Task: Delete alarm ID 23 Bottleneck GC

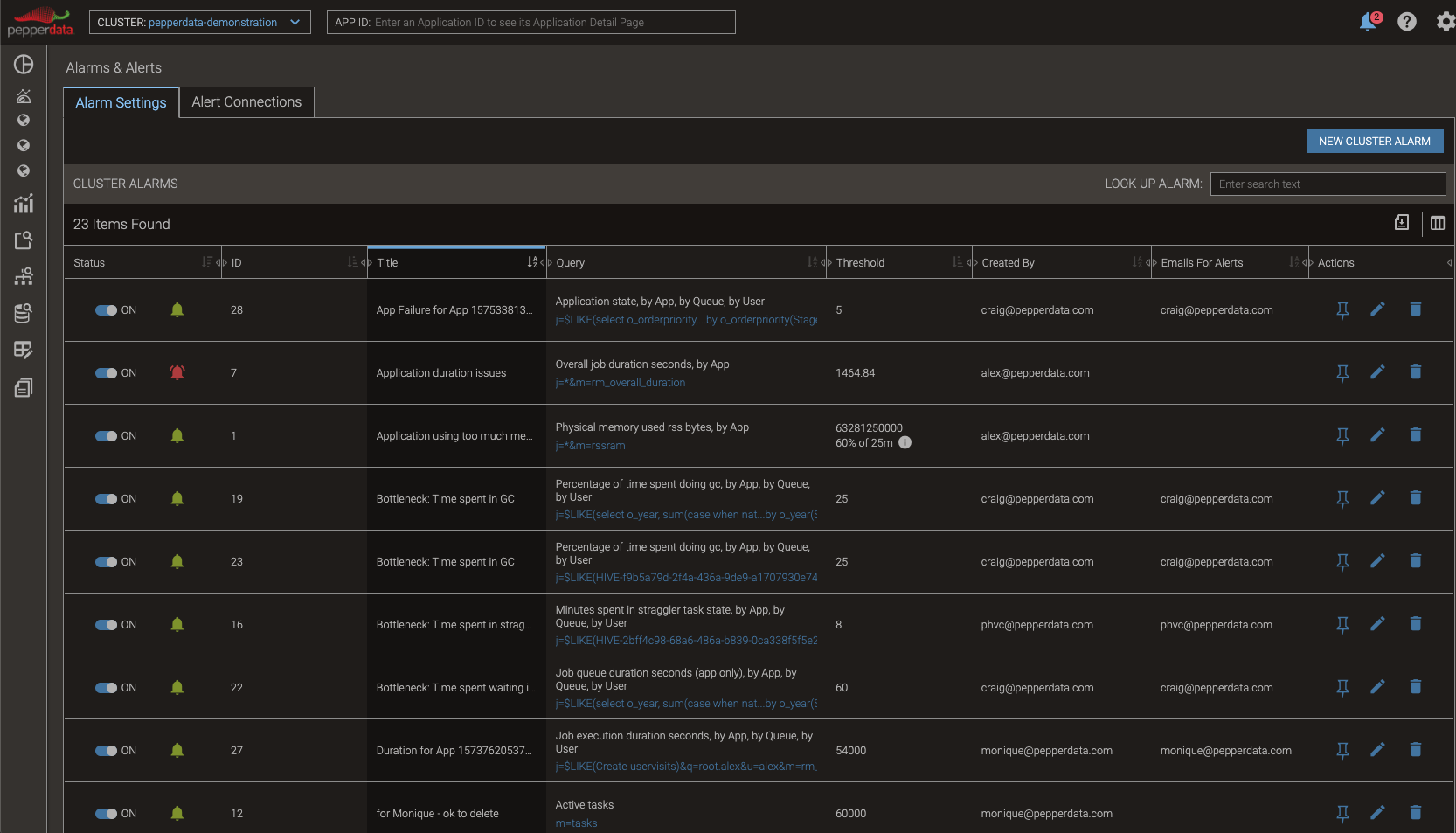Action: click(1416, 561)
